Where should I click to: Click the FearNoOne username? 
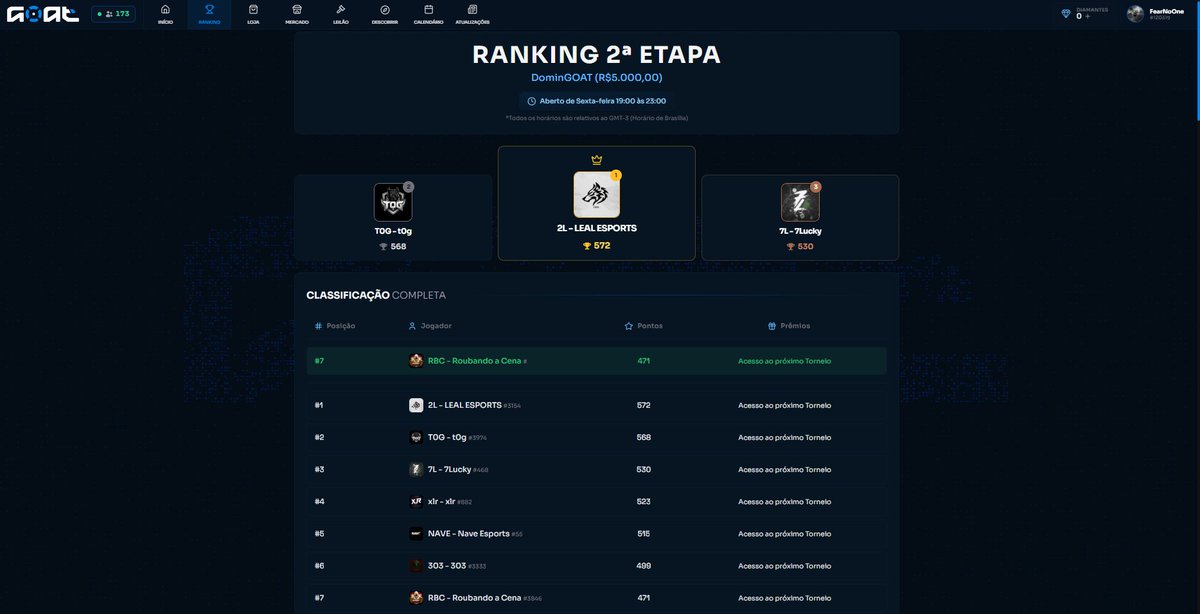pyautogui.click(x=1166, y=10)
